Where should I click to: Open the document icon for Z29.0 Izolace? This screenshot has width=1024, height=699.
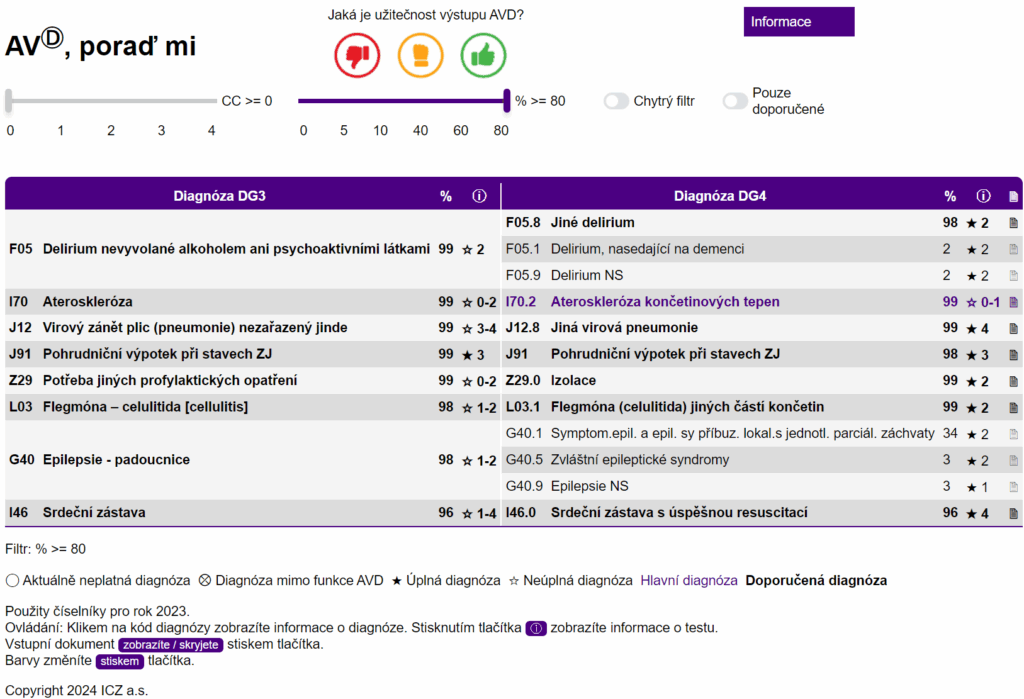tap(1014, 381)
